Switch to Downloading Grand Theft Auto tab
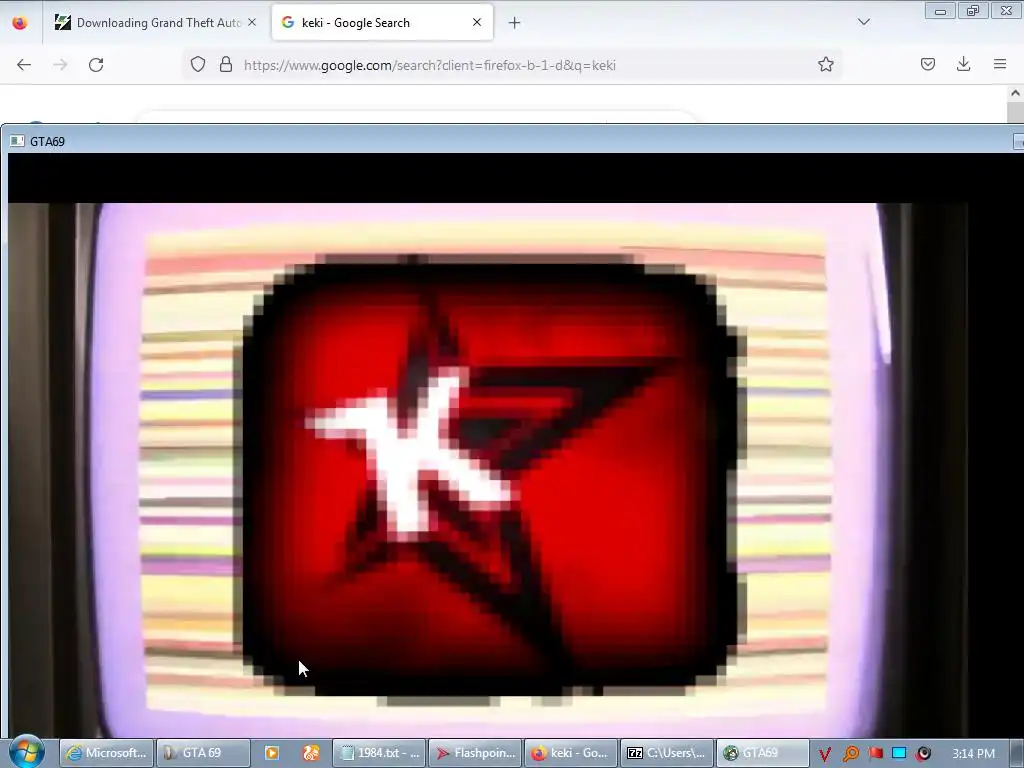Image resolution: width=1024 pixels, height=768 pixels. (156, 23)
